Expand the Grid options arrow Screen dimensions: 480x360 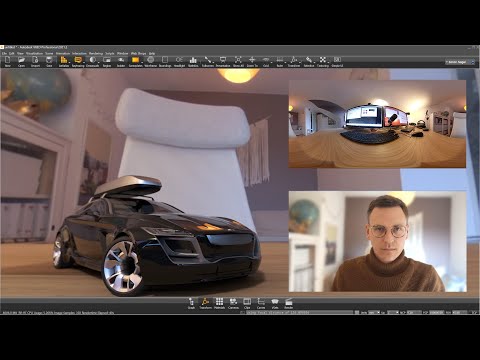pyautogui.click(x=272, y=62)
